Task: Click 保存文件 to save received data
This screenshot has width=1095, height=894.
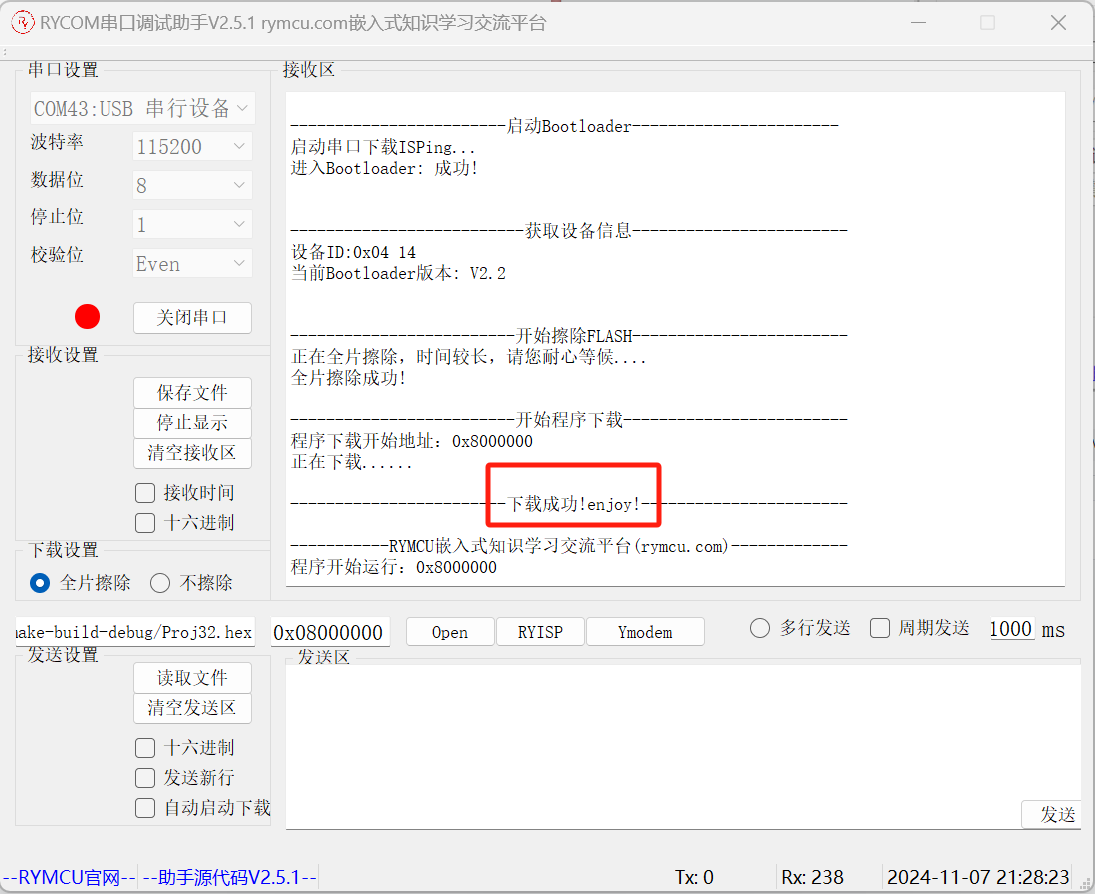Action: pos(192,393)
